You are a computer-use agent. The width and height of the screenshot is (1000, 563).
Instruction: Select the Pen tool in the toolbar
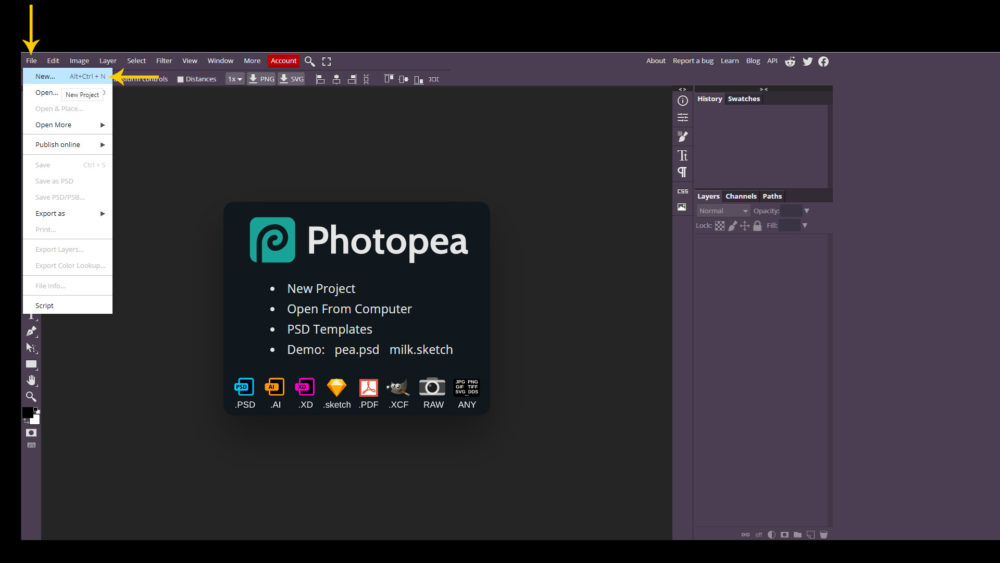(31, 331)
